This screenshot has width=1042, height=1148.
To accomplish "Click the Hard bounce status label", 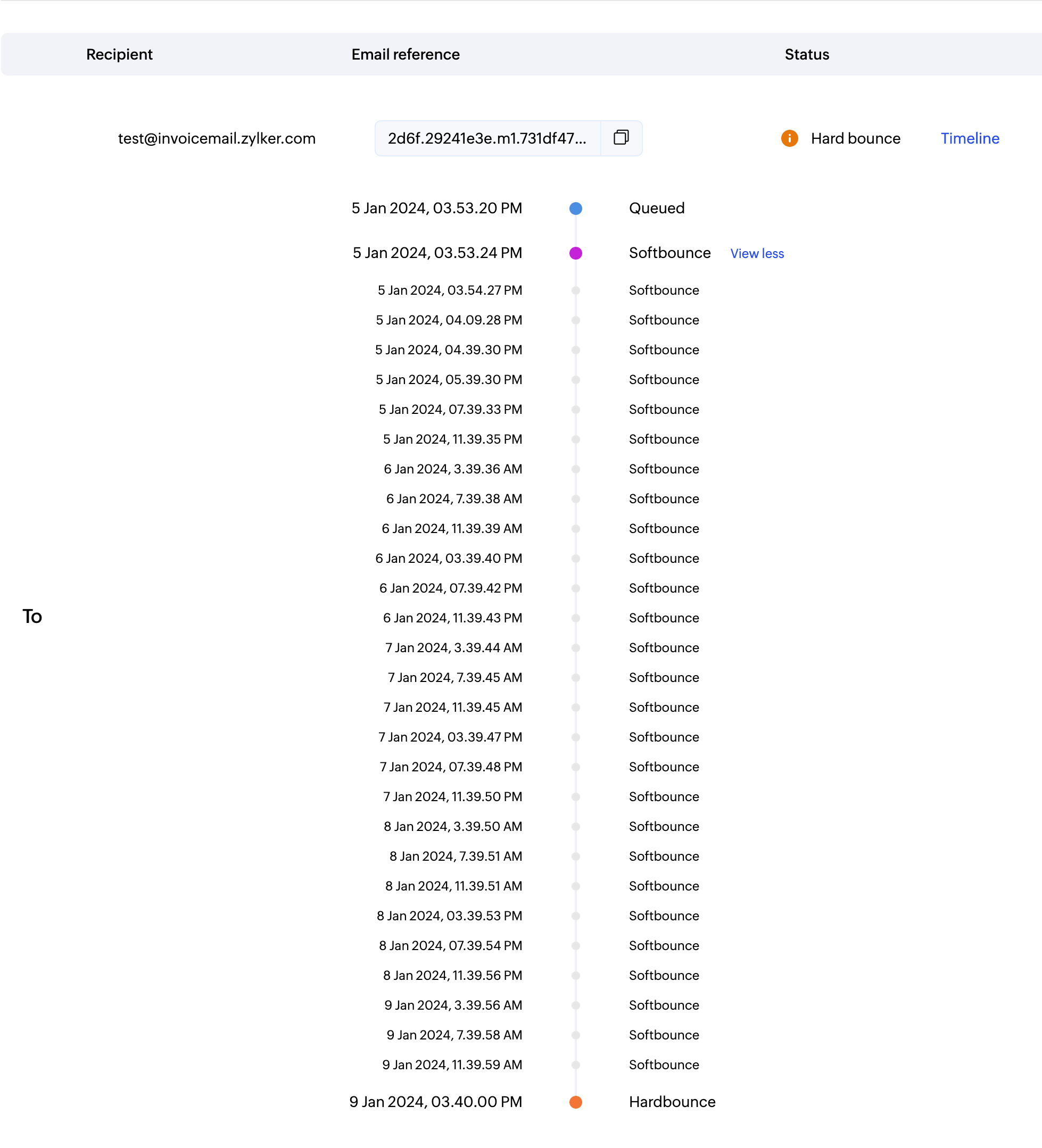I will click(855, 138).
